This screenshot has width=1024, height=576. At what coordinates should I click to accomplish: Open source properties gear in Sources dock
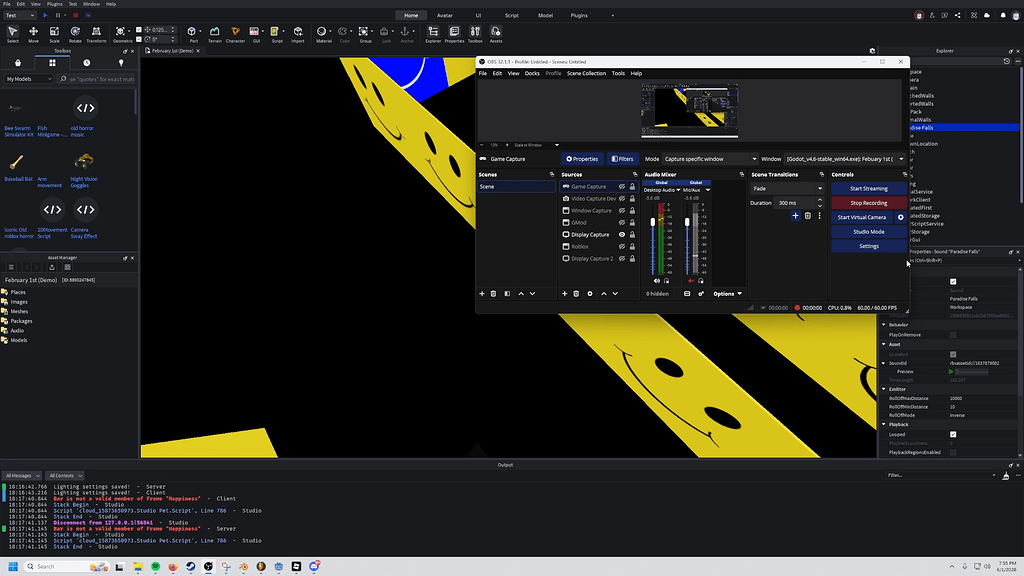(590, 294)
